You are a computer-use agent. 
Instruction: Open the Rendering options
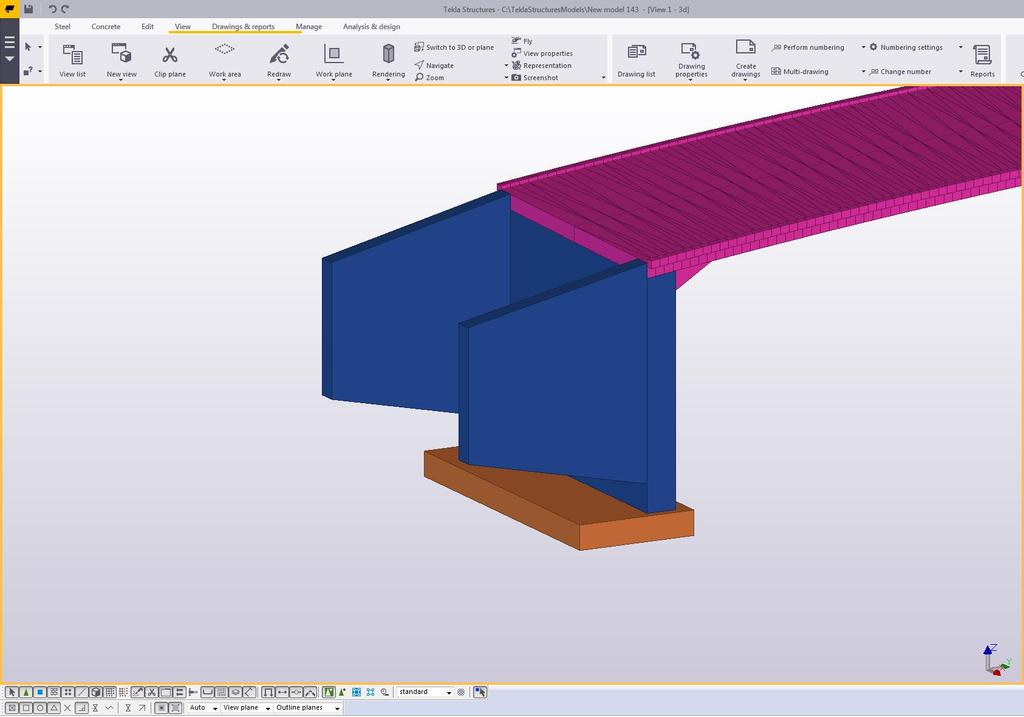pos(389,60)
